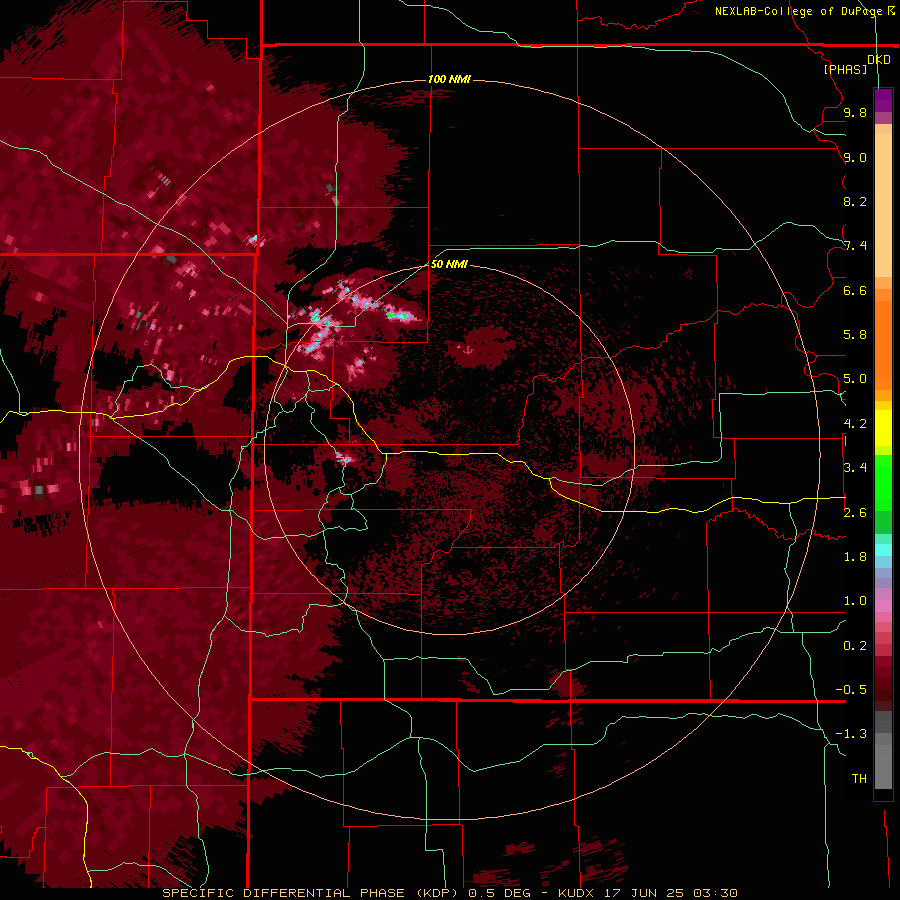Click the bright green color bar segment

pyautogui.click(x=883, y=483)
